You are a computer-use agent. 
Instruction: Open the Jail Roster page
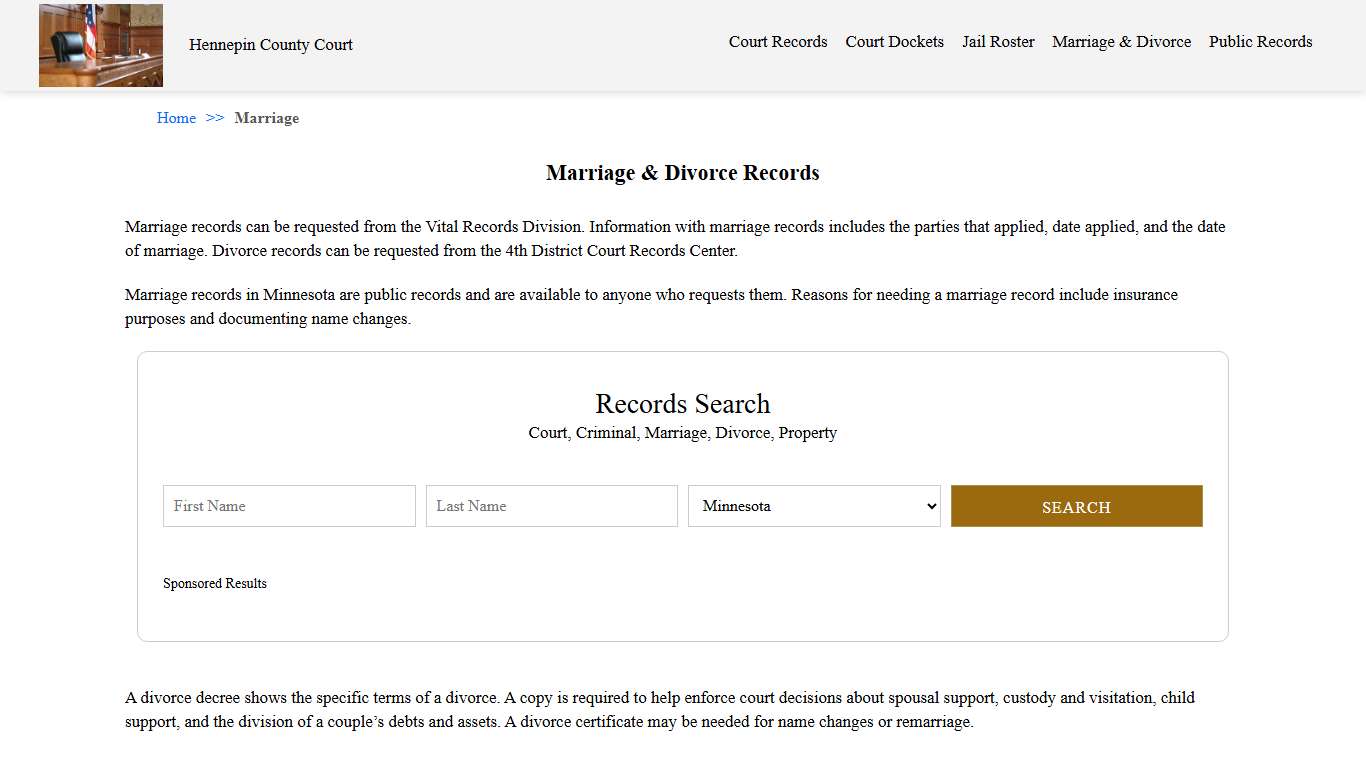998,42
